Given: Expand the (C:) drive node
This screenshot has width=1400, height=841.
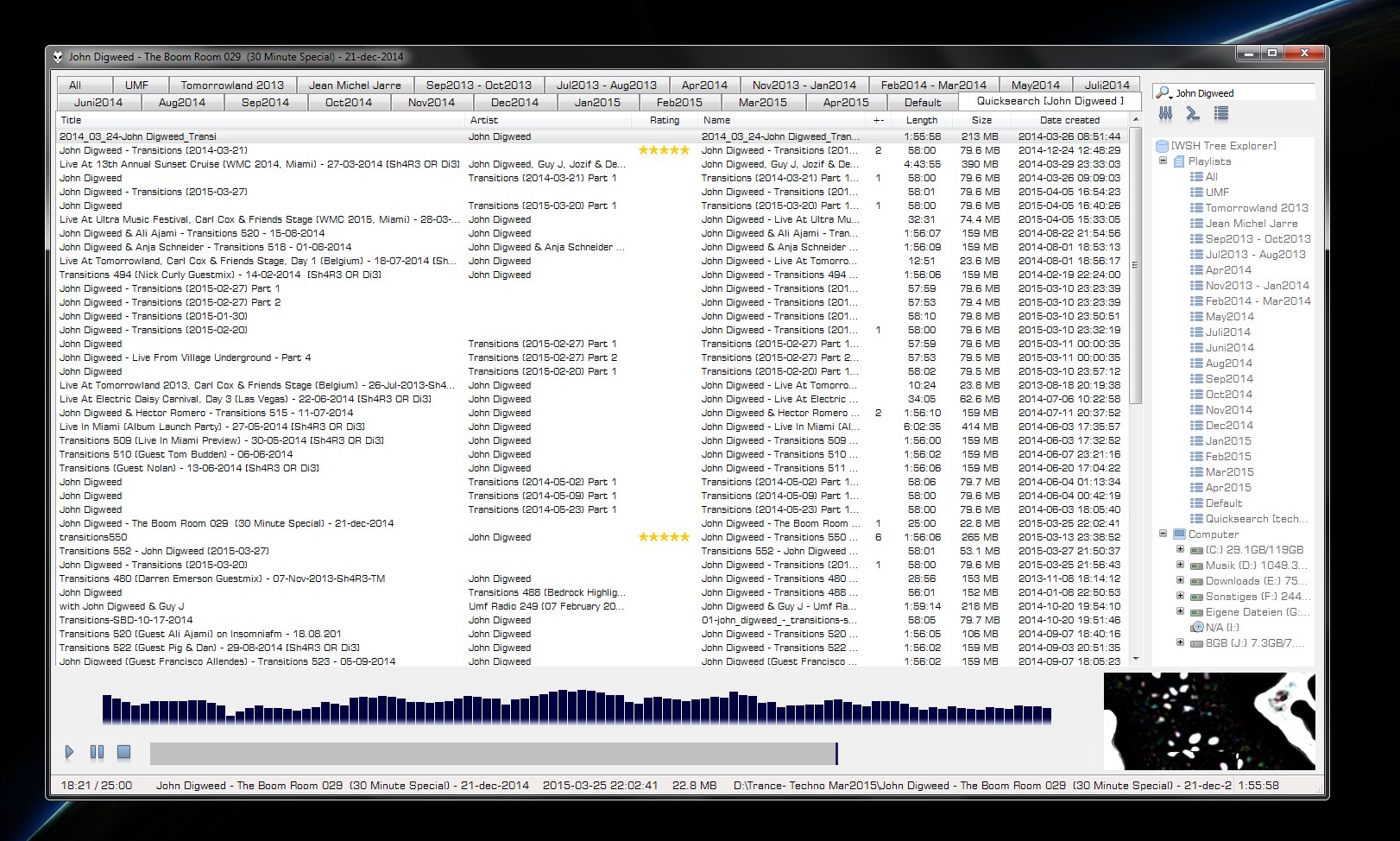Looking at the screenshot, I should (x=1180, y=549).
